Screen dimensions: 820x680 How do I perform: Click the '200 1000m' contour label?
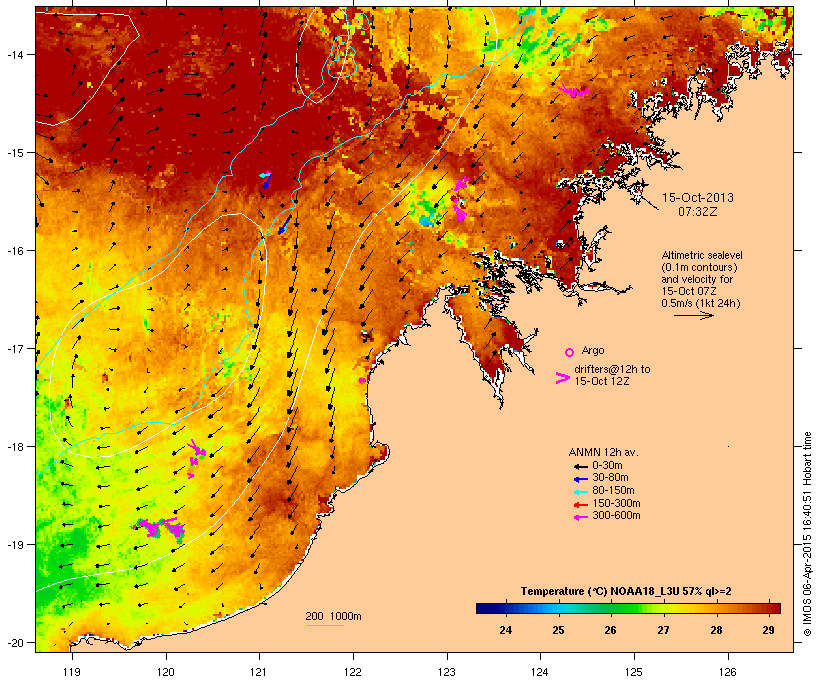[333, 616]
